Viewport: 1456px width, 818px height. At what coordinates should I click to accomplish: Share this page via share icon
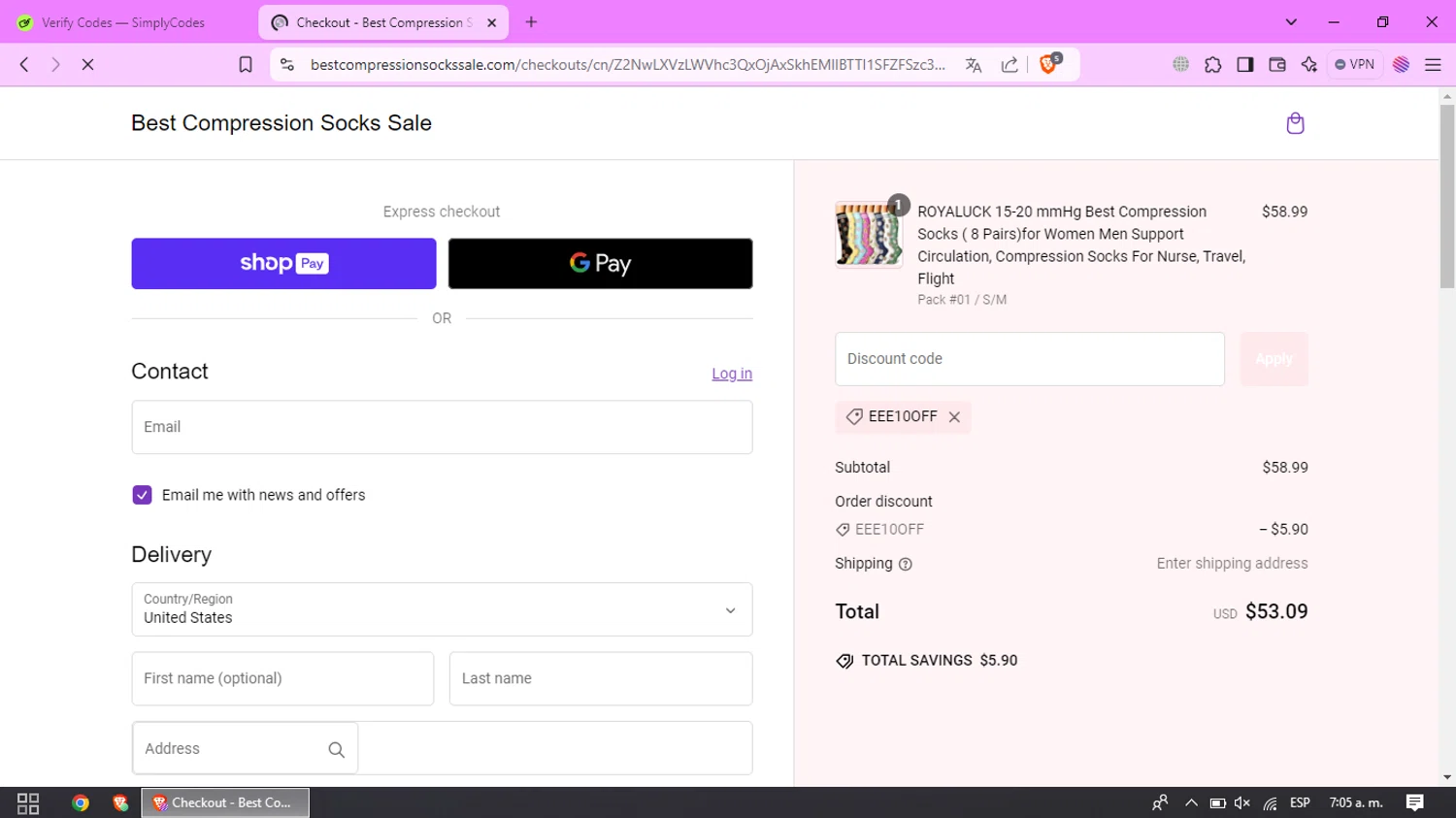[1009, 64]
